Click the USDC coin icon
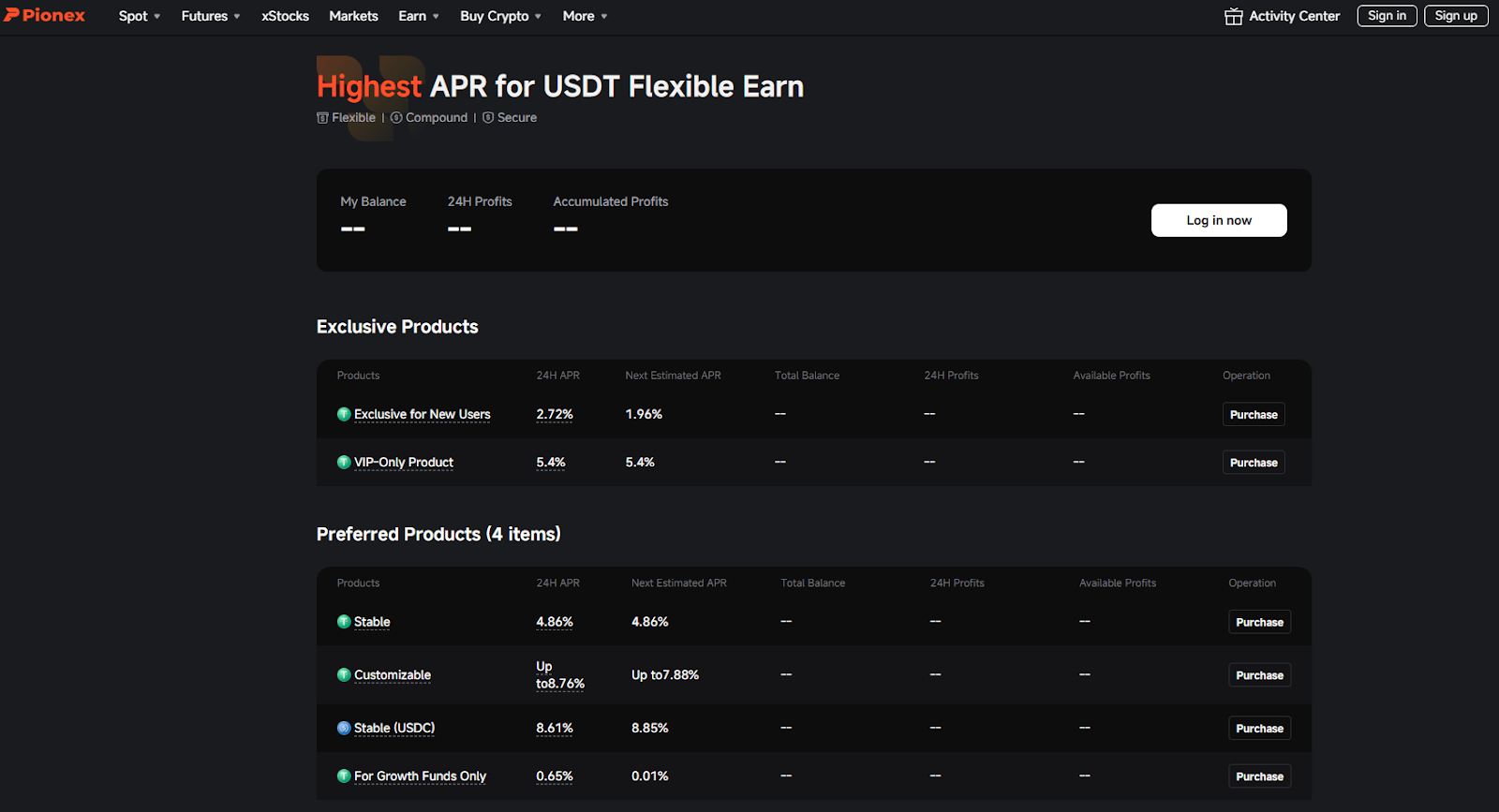Image resolution: width=1499 pixels, height=812 pixels. click(x=344, y=728)
